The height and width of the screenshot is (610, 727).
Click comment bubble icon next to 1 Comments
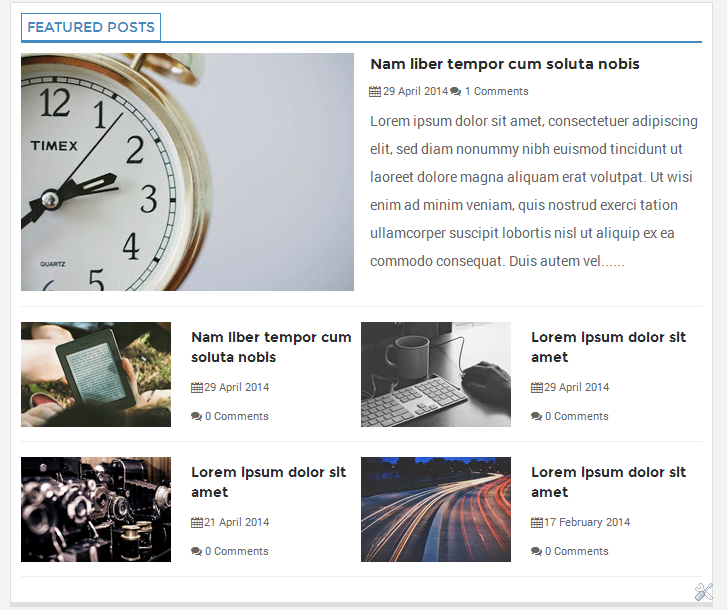[455, 91]
